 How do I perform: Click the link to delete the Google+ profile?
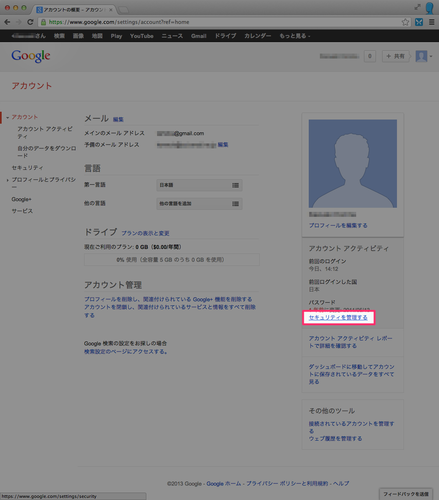[168, 299]
